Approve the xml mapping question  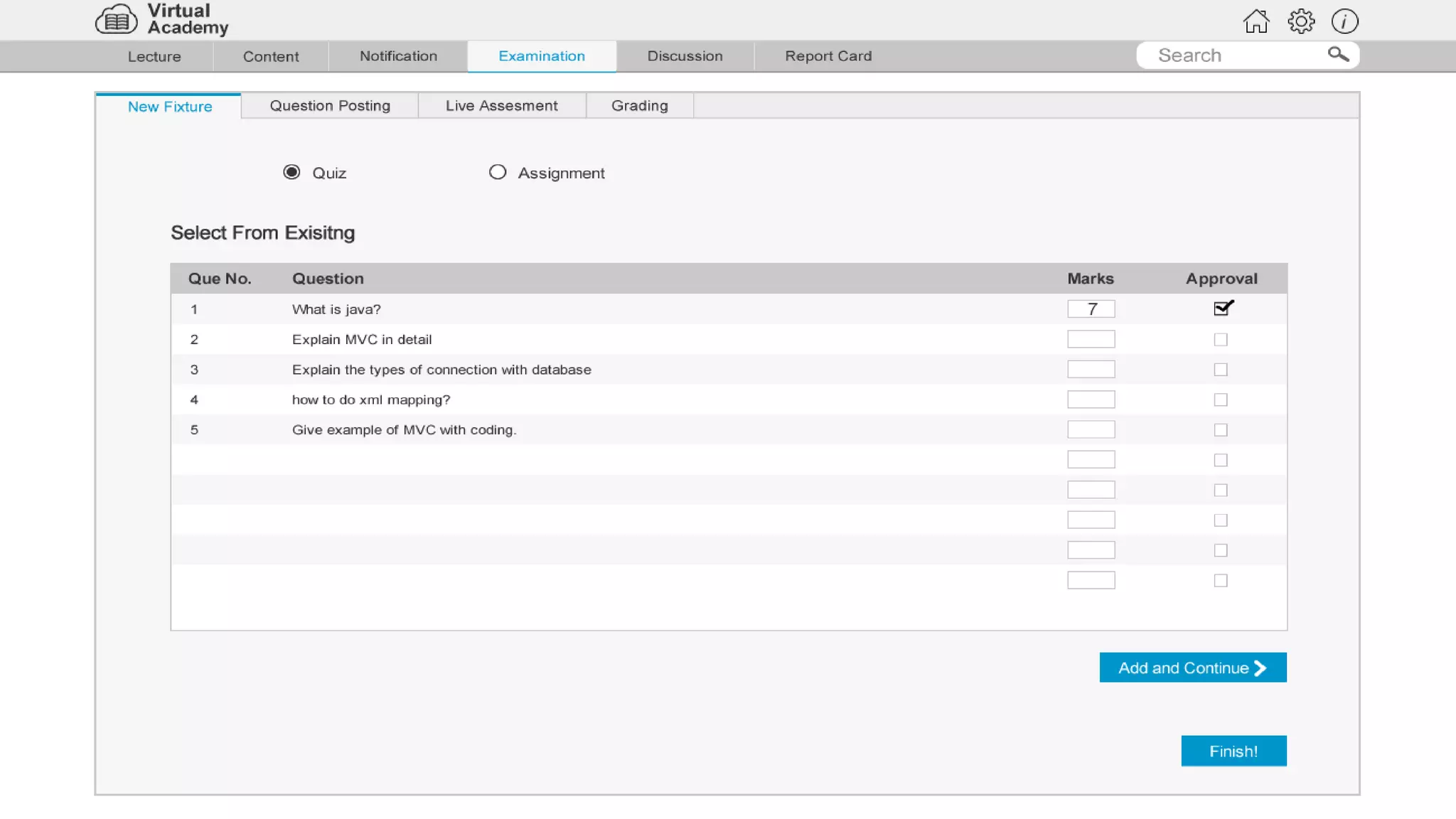pyautogui.click(x=1221, y=400)
